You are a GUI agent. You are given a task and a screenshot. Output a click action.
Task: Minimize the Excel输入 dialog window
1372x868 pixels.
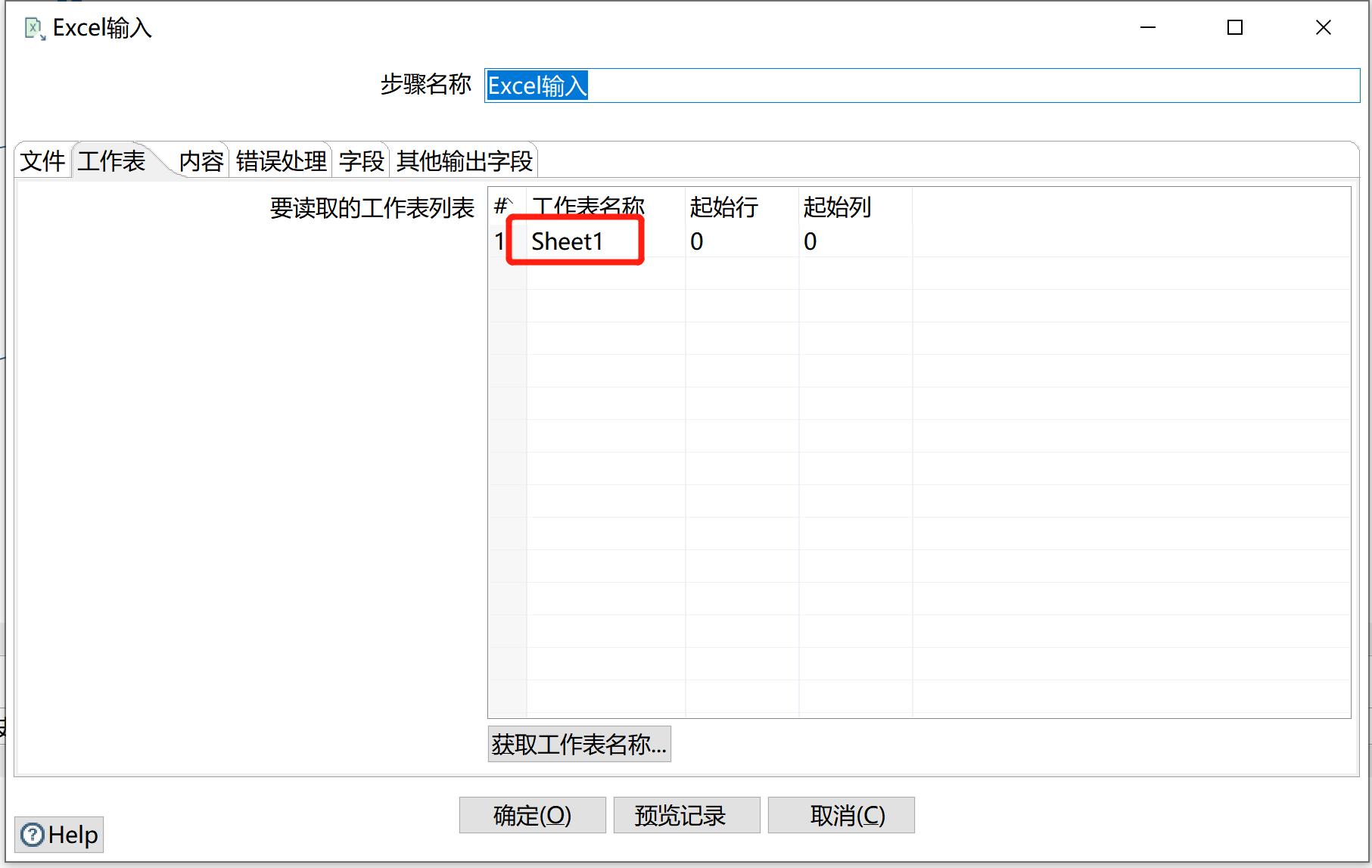tap(1148, 28)
